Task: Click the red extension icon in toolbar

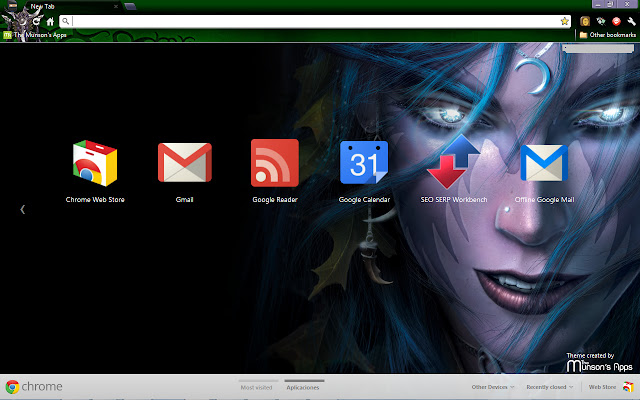Action: 616,21
